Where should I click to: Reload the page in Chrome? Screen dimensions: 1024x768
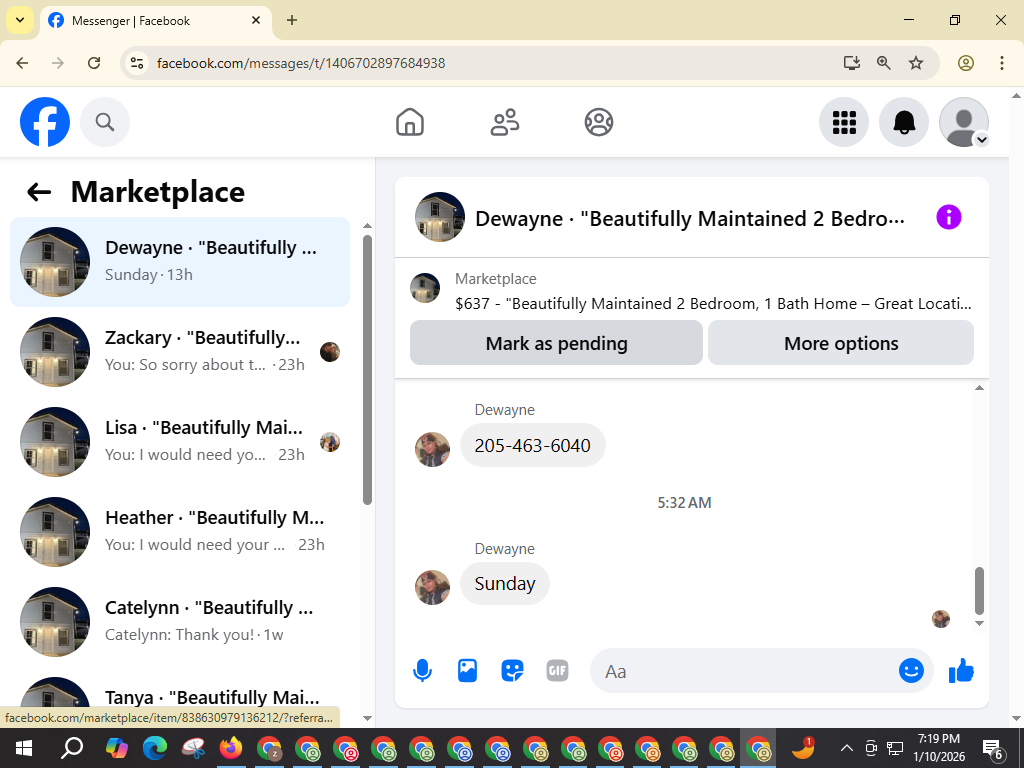[94, 63]
